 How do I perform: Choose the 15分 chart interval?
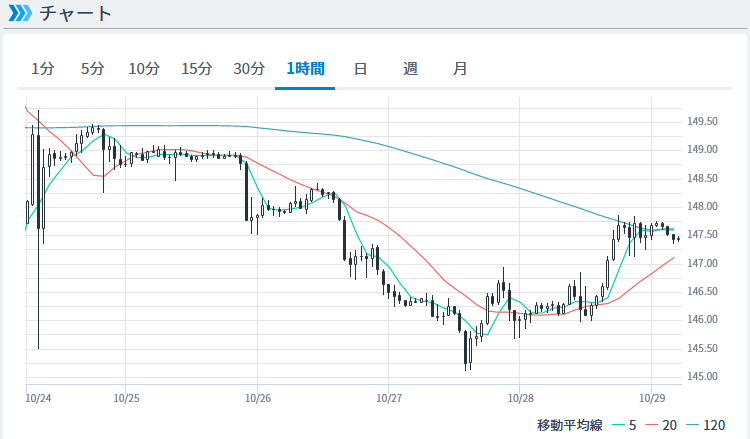tap(197, 69)
